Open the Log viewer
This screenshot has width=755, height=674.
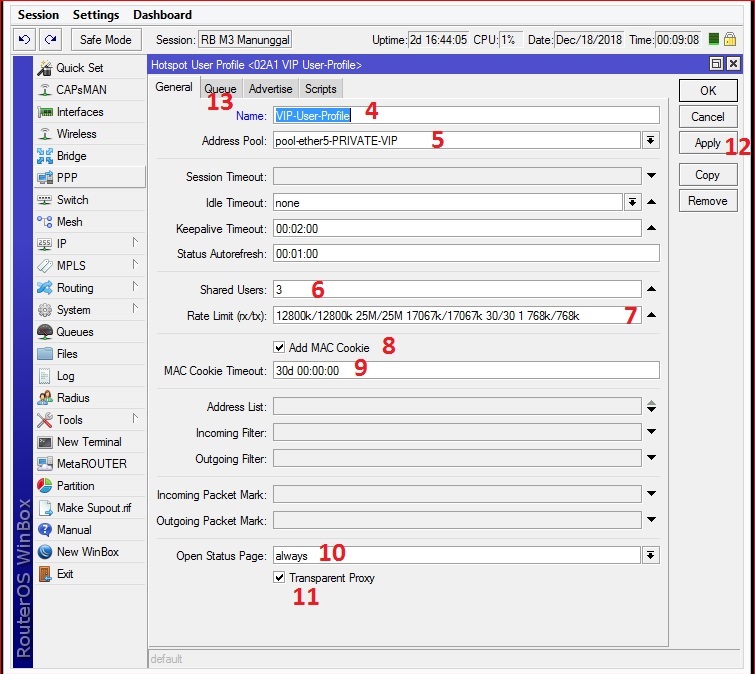90,376
